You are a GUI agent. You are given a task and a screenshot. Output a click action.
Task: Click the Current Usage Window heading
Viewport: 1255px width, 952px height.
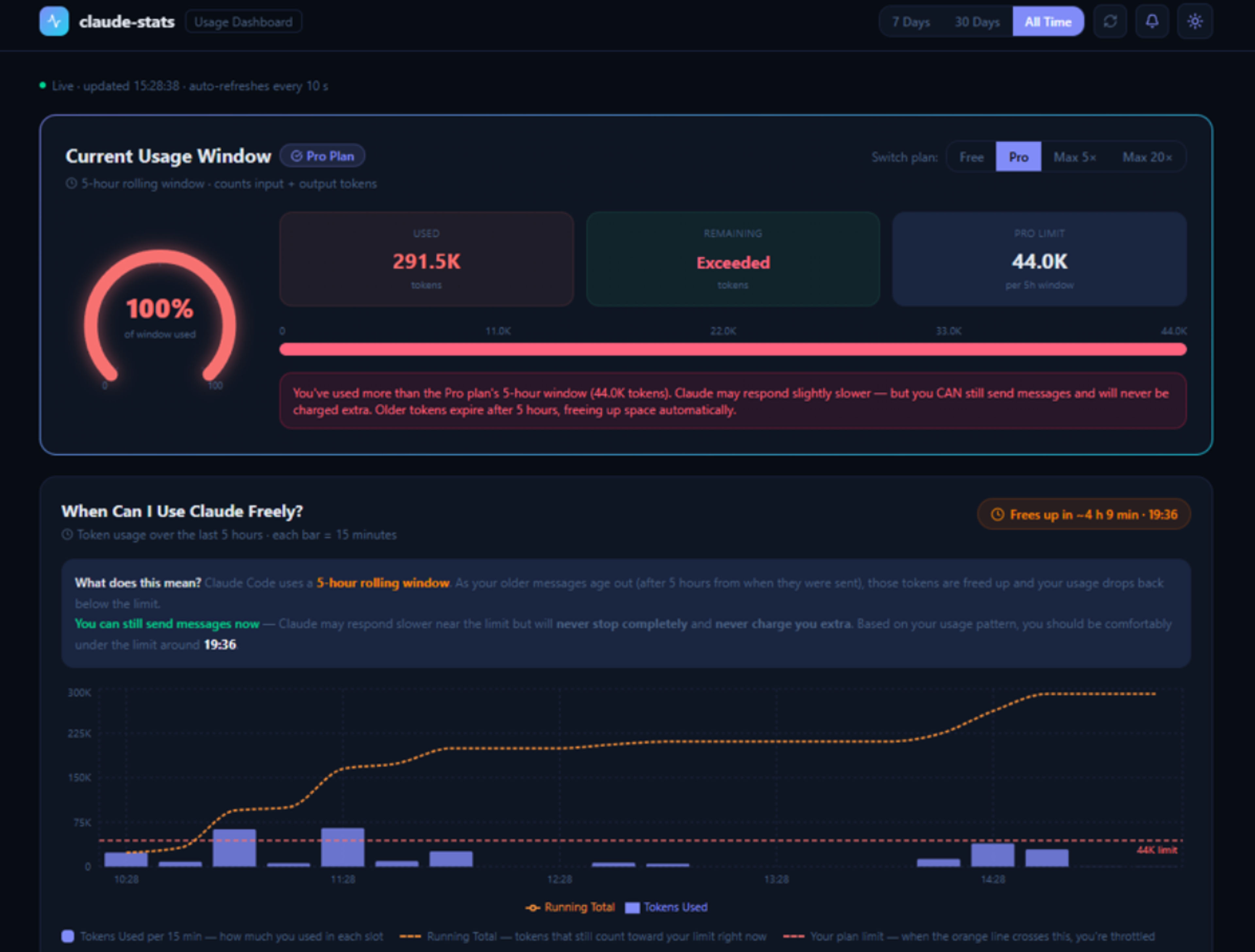pos(169,156)
